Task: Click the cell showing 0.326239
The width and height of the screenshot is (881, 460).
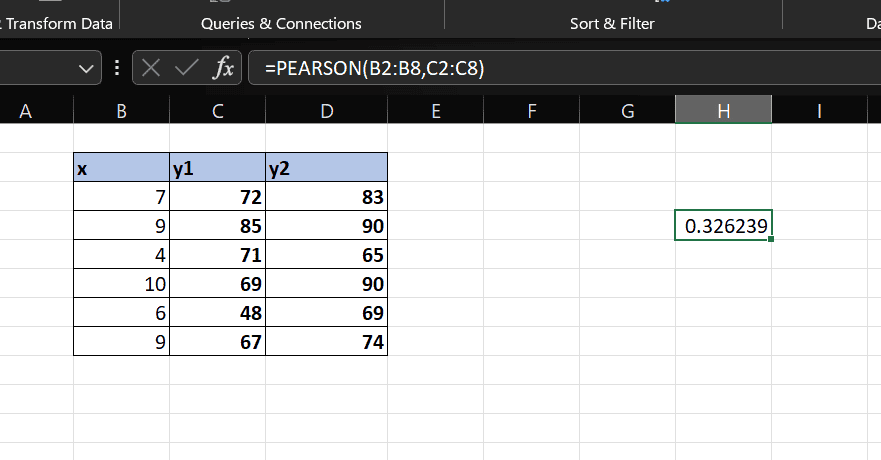Action: (x=724, y=225)
